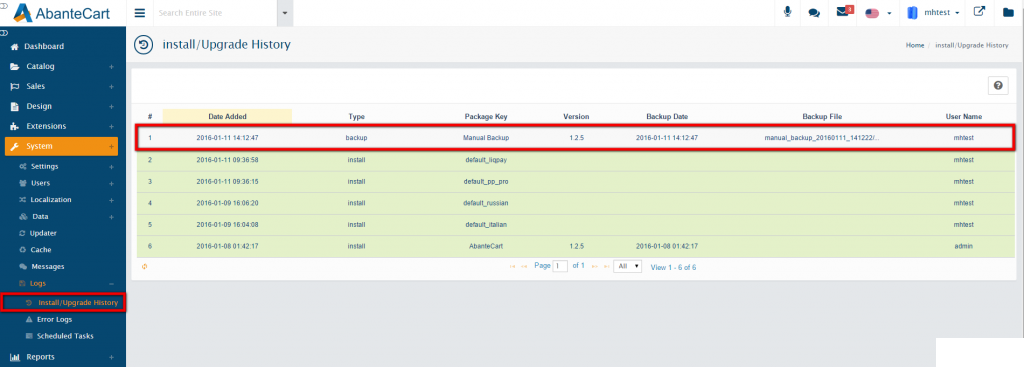Click the previous page pager icon
This screenshot has width=1024, height=367.
(x=524, y=266)
